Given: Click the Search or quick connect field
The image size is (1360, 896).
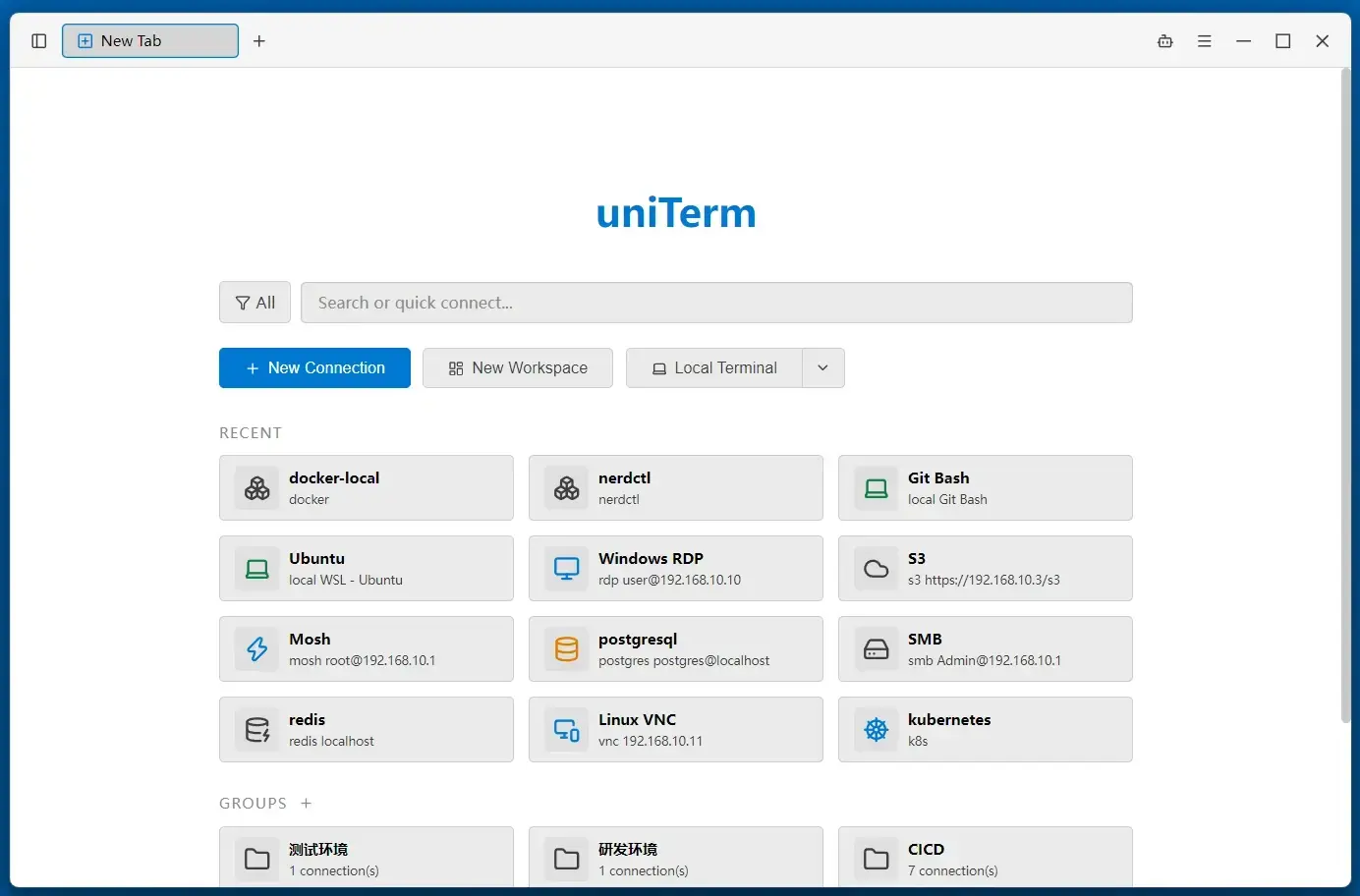Looking at the screenshot, I should (x=716, y=303).
